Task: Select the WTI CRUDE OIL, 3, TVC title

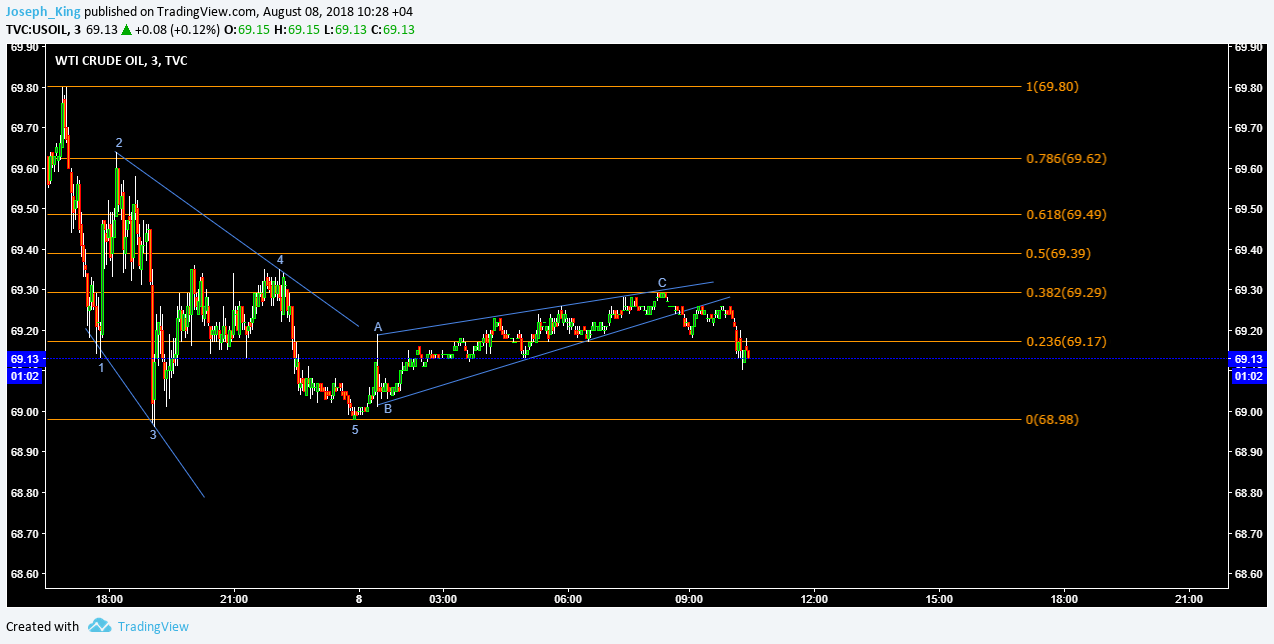Action: tap(120, 60)
